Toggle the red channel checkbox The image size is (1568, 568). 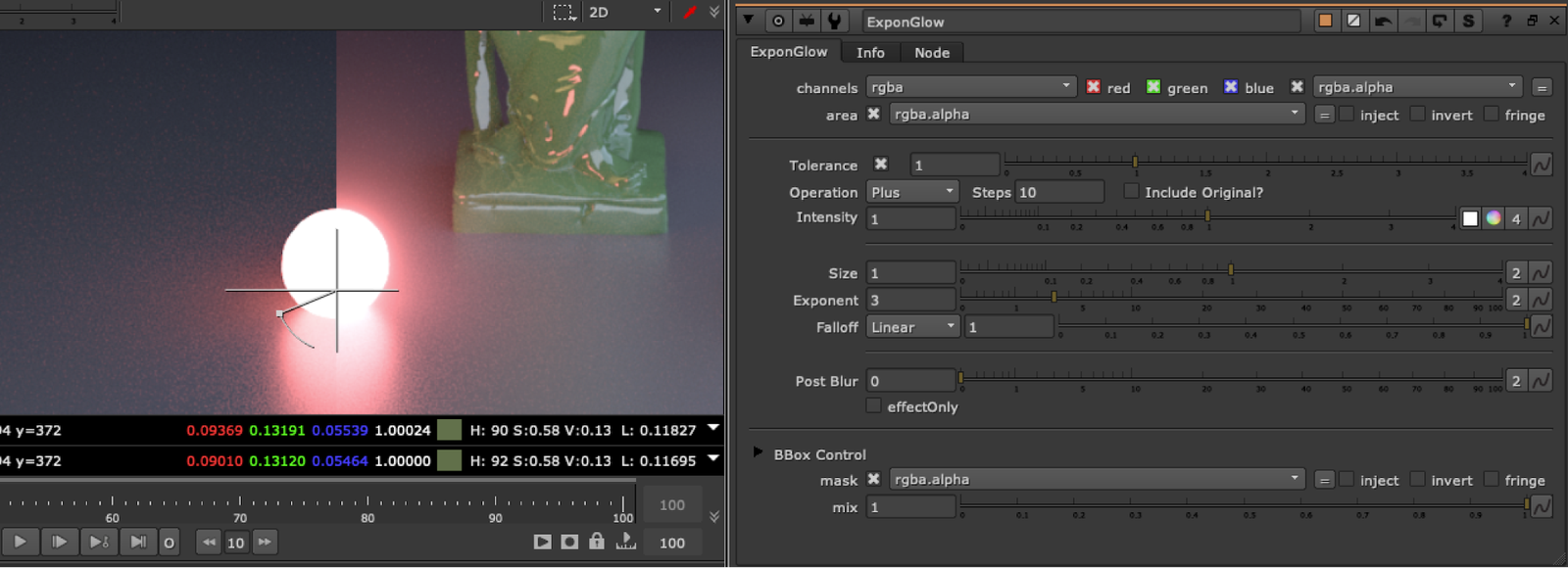pos(1094,87)
